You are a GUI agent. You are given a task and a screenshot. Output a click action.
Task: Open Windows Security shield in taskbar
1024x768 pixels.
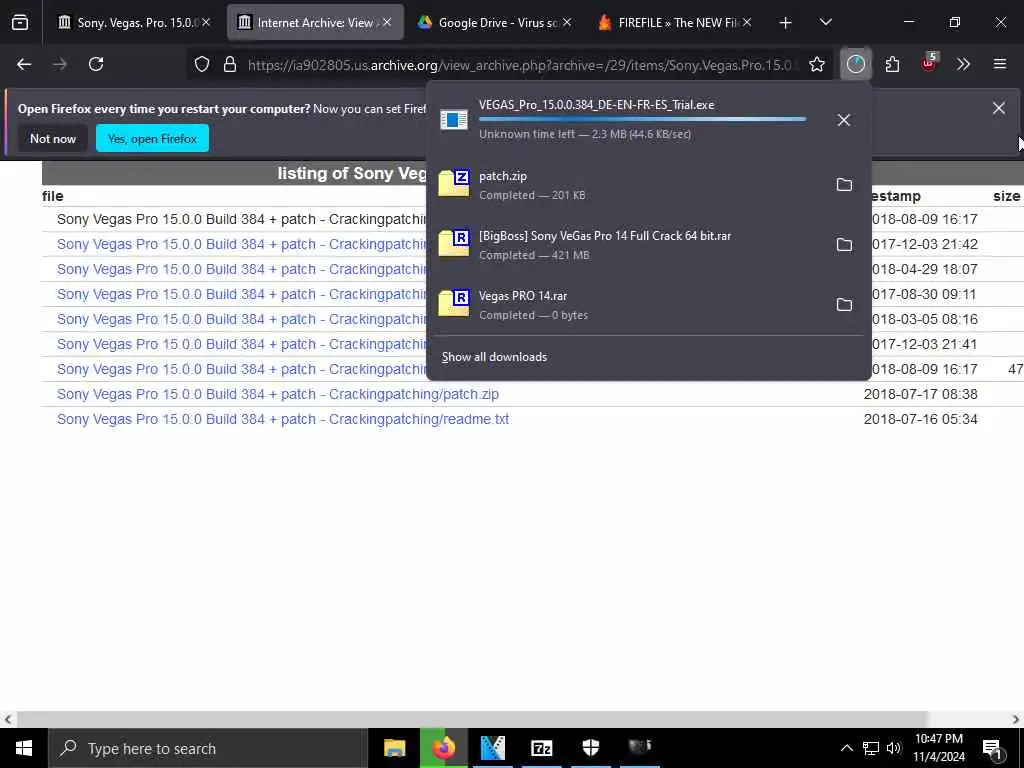point(590,748)
